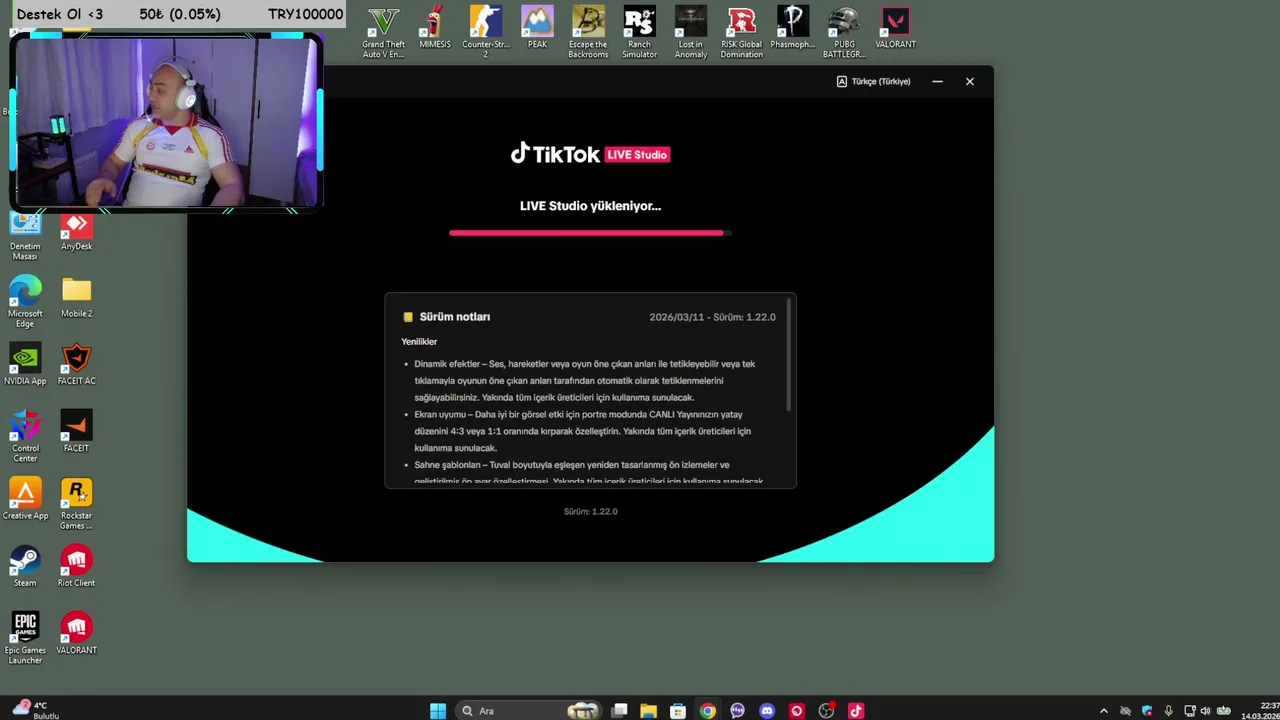Click the streamer webcam overlay
1280x720 pixels.
point(166,121)
